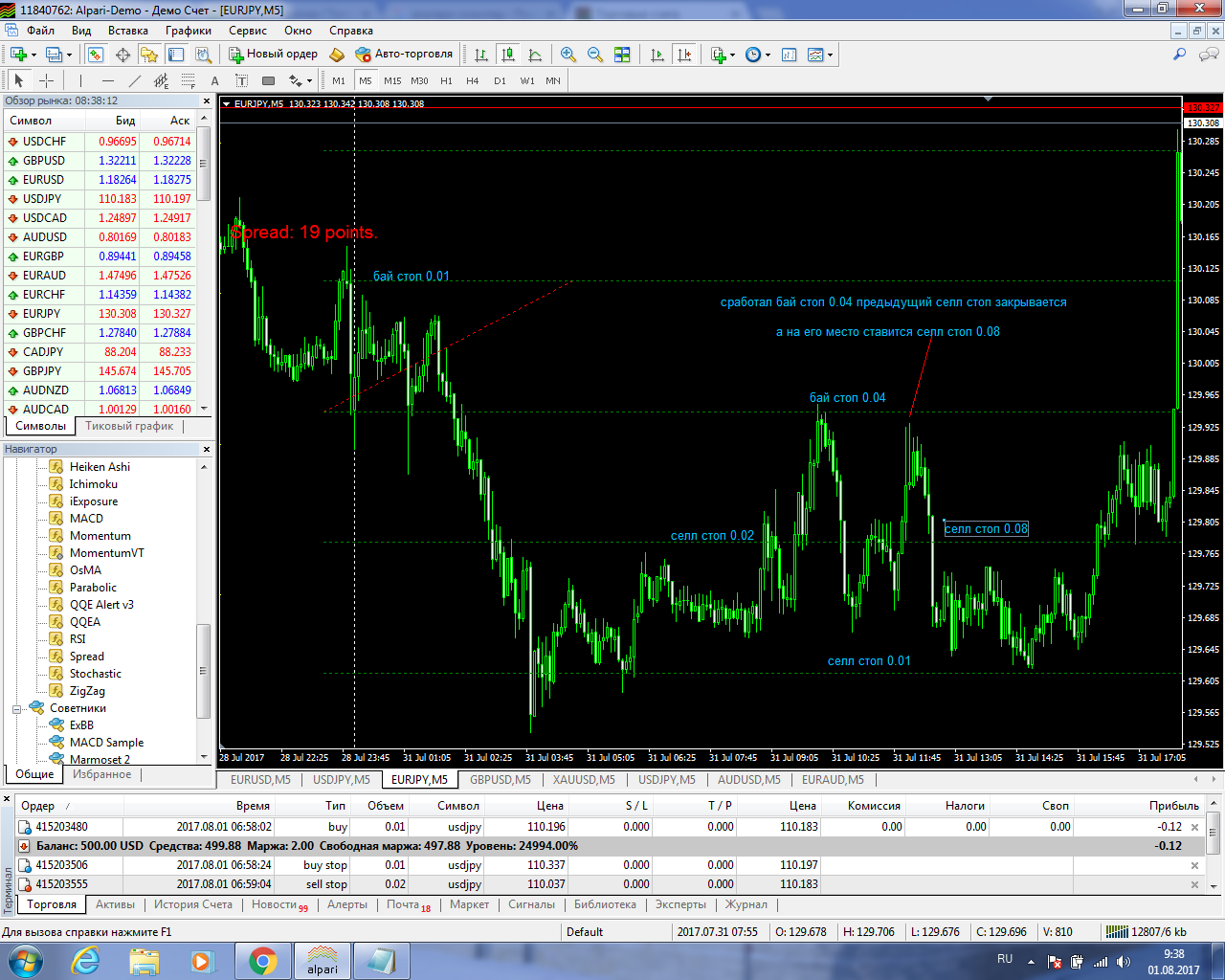The image size is (1225, 980).
Task: Toggle chart auto scroll button
Action: pyautogui.click(x=657, y=55)
